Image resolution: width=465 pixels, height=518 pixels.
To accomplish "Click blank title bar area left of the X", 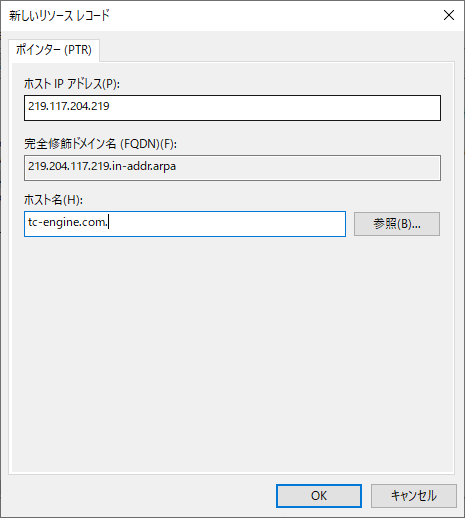I will coord(273,16).
